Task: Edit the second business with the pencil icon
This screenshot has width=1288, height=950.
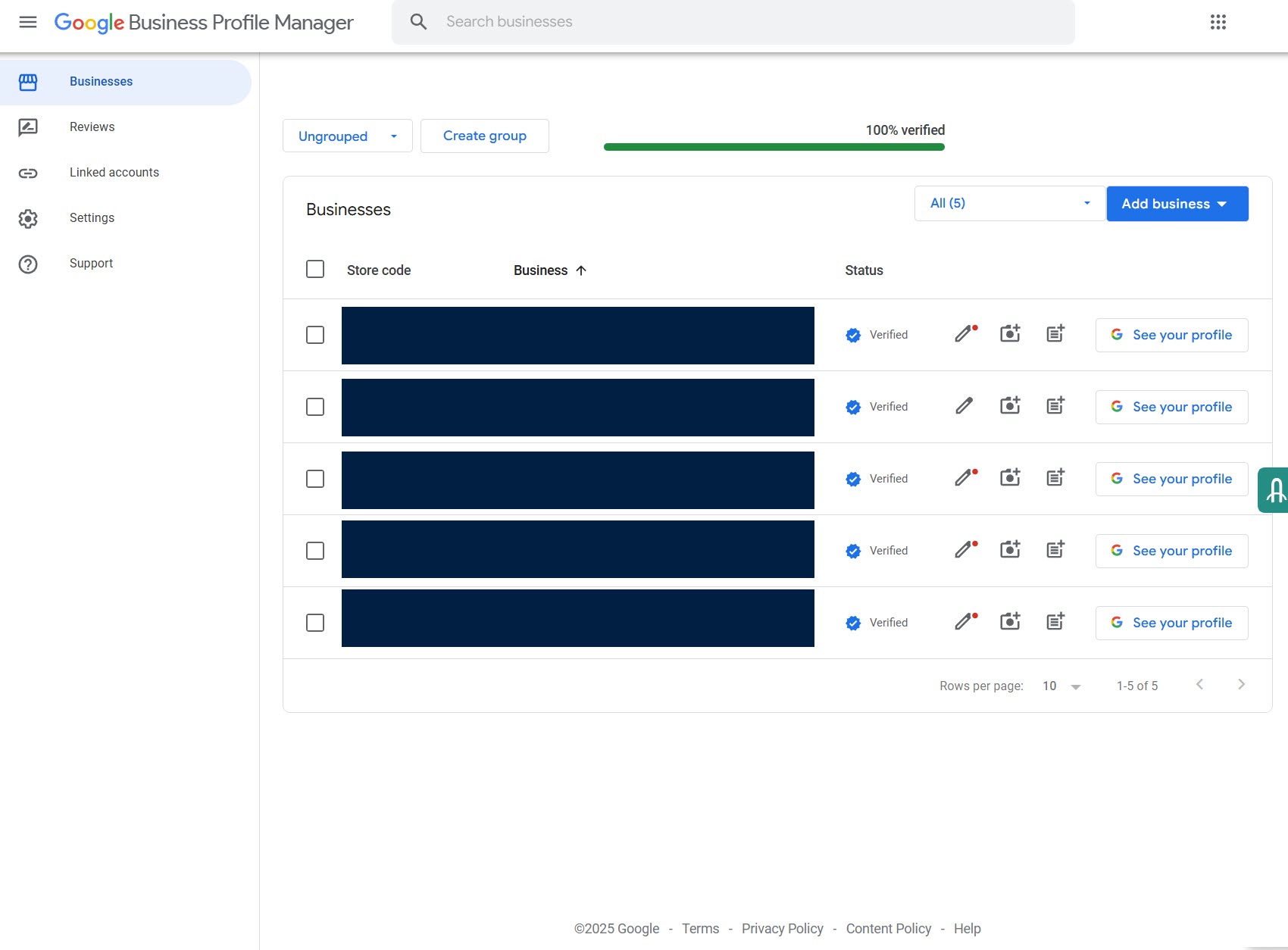Action: click(x=964, y=406)
